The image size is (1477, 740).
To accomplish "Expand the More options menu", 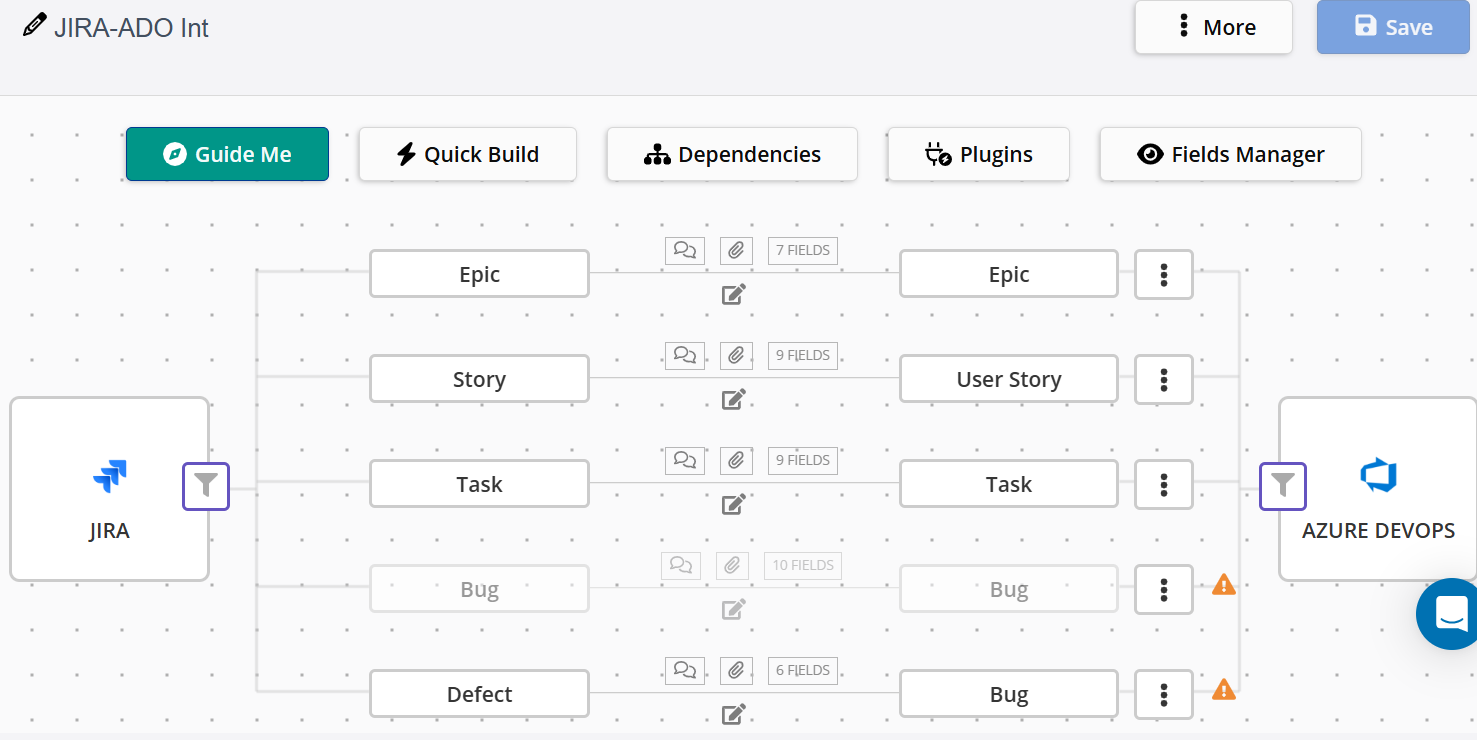I will click(x=1213, y=27).
